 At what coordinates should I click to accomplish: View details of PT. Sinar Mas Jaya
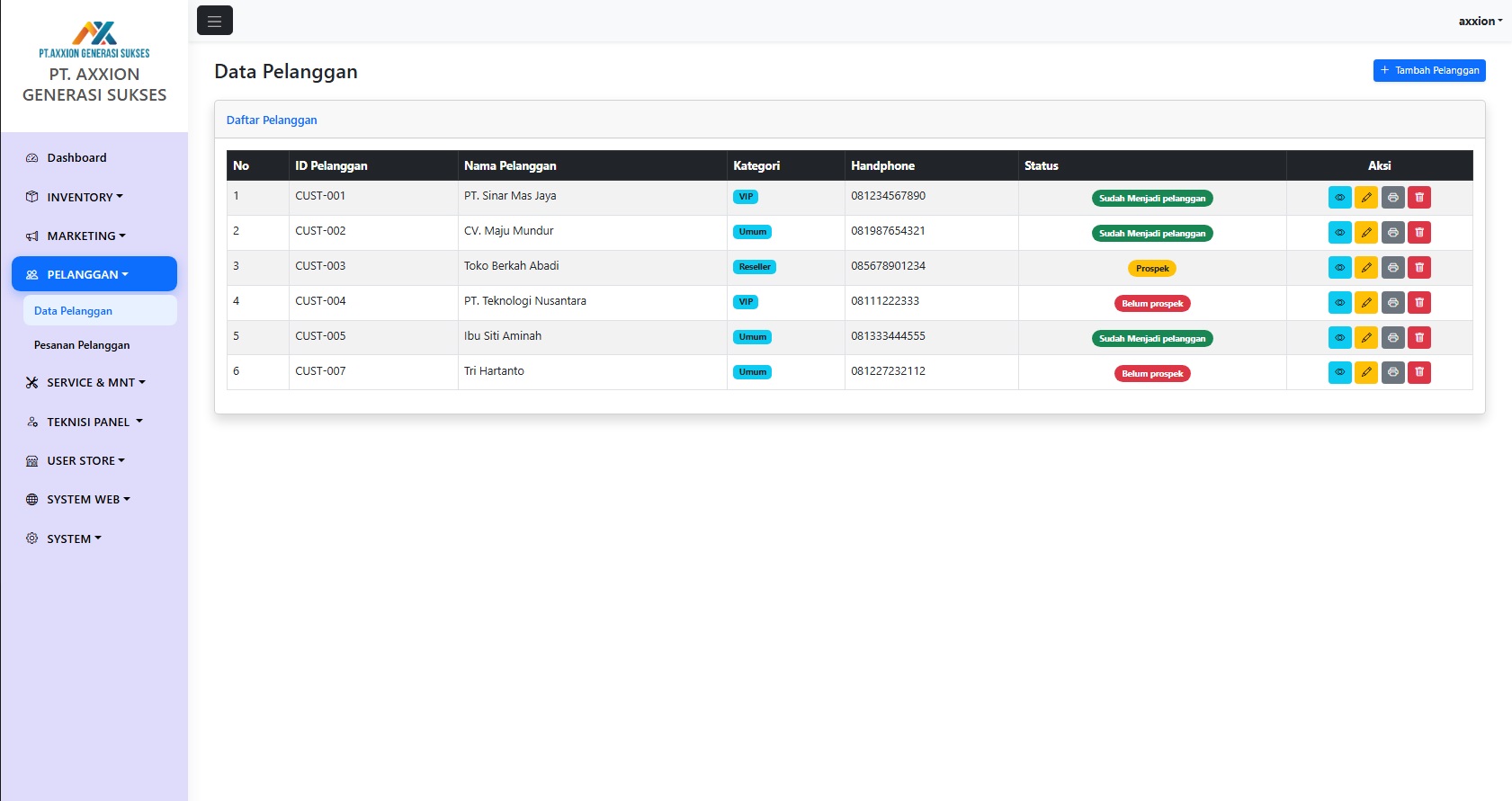[1339, 198]
